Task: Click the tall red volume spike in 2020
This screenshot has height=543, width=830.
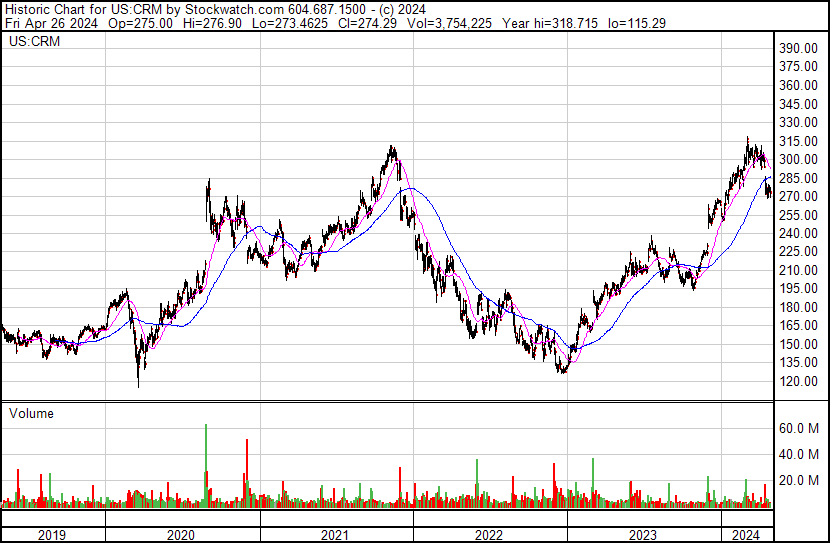Action: (247, 473)
